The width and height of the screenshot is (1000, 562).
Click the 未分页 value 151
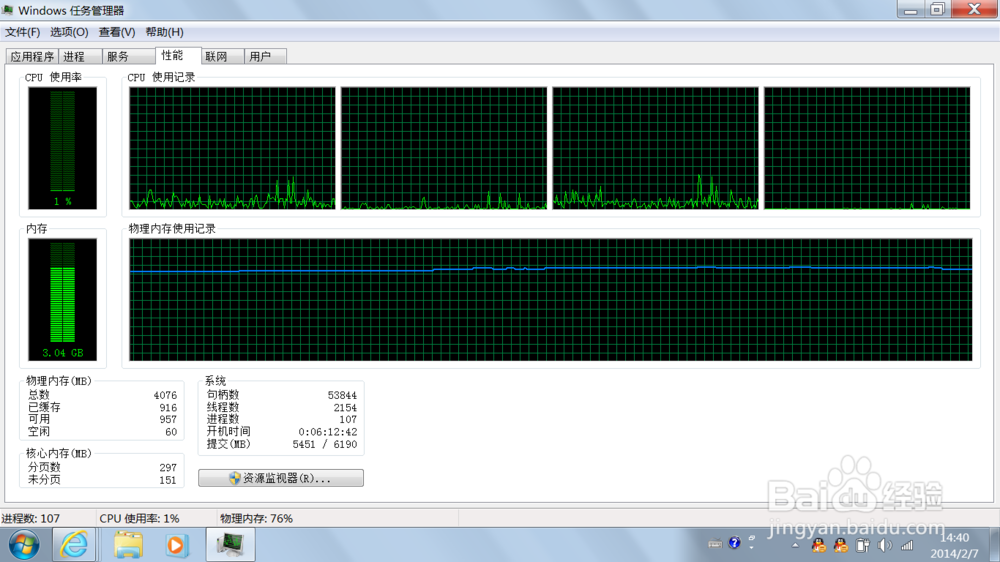(168, 480)
